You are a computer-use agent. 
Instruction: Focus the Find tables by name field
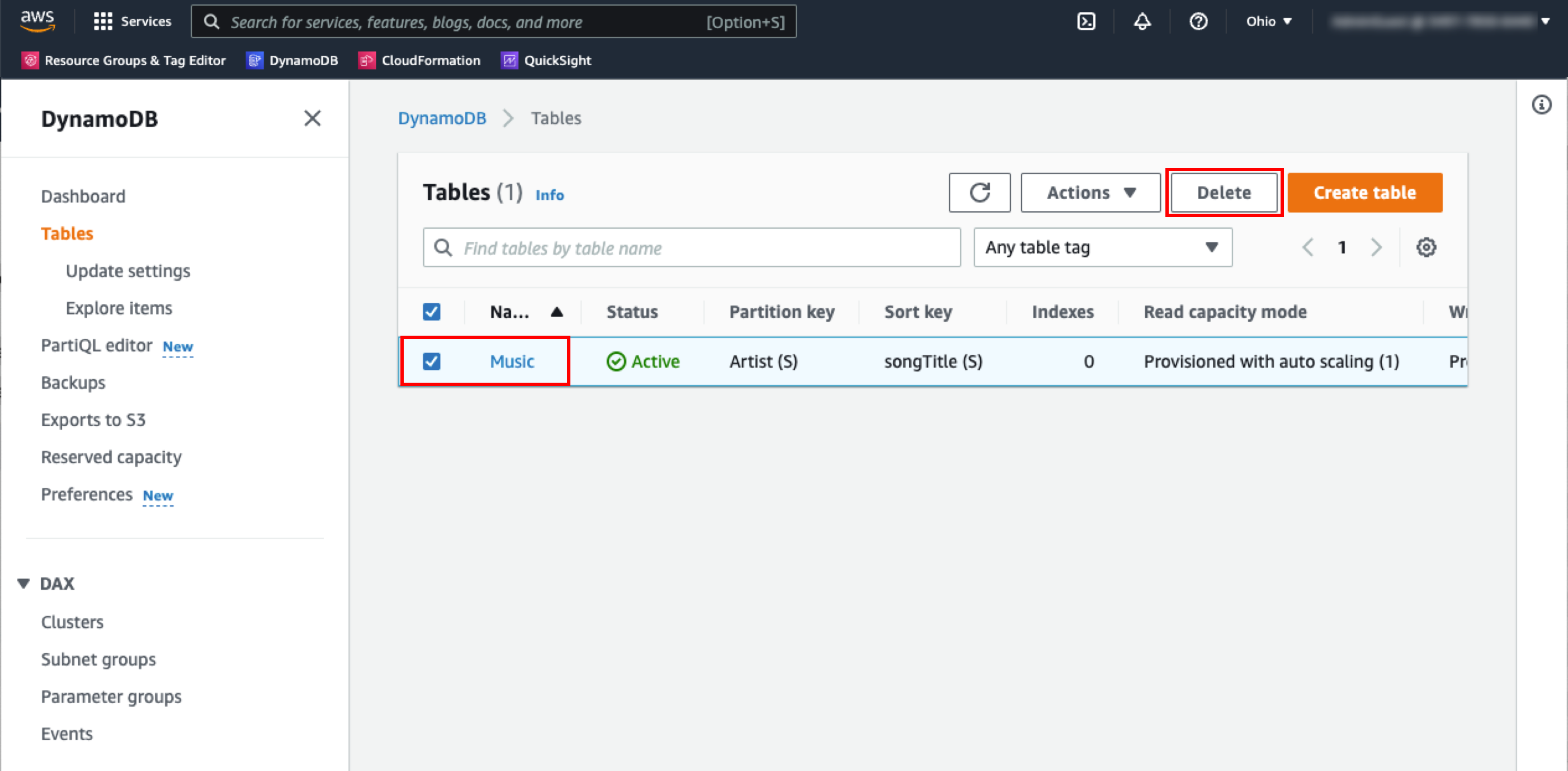pyautogui.click(x=692, y=247)
